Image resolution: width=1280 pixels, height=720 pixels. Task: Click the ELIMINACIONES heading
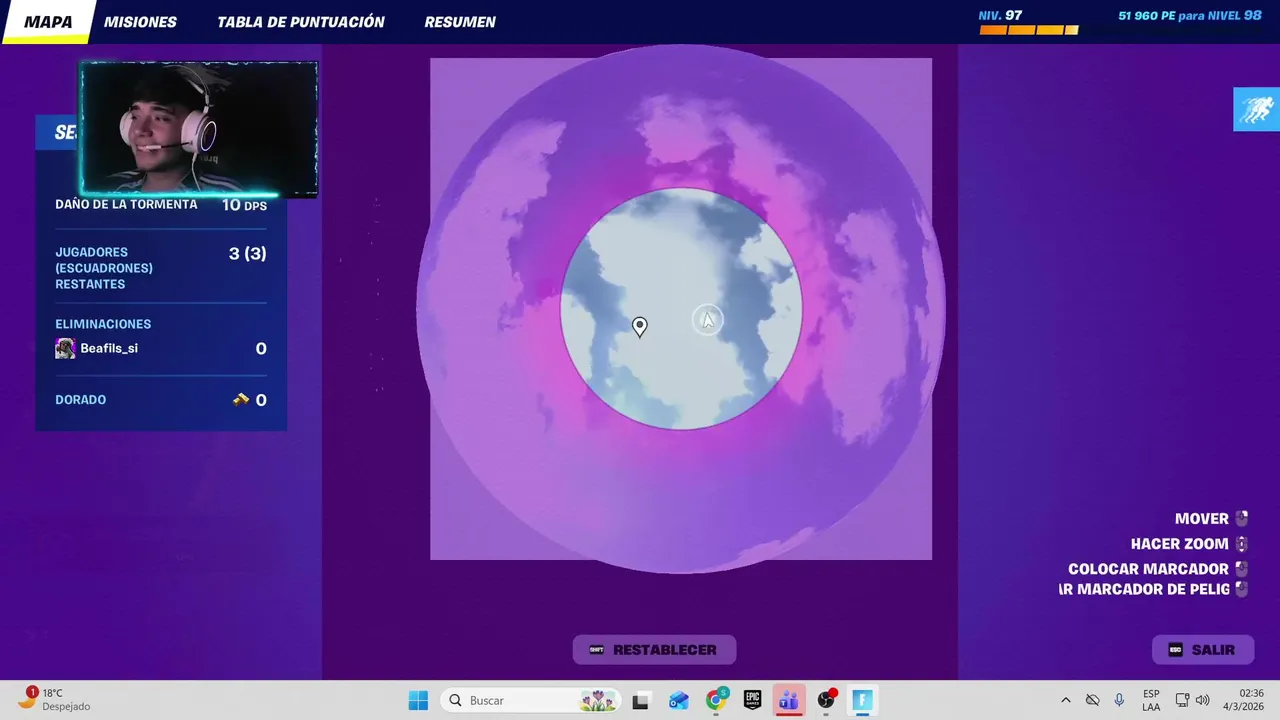click(103, 324)
